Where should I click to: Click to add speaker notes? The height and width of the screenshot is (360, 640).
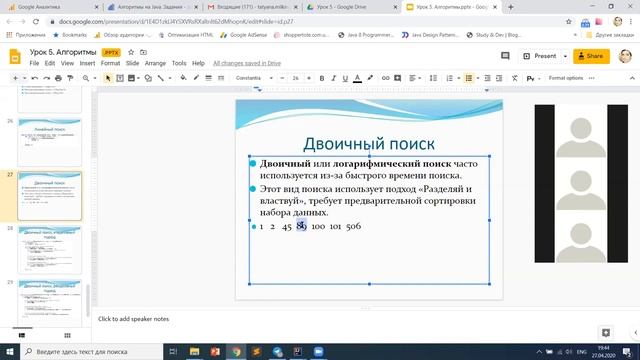point(133,319)
